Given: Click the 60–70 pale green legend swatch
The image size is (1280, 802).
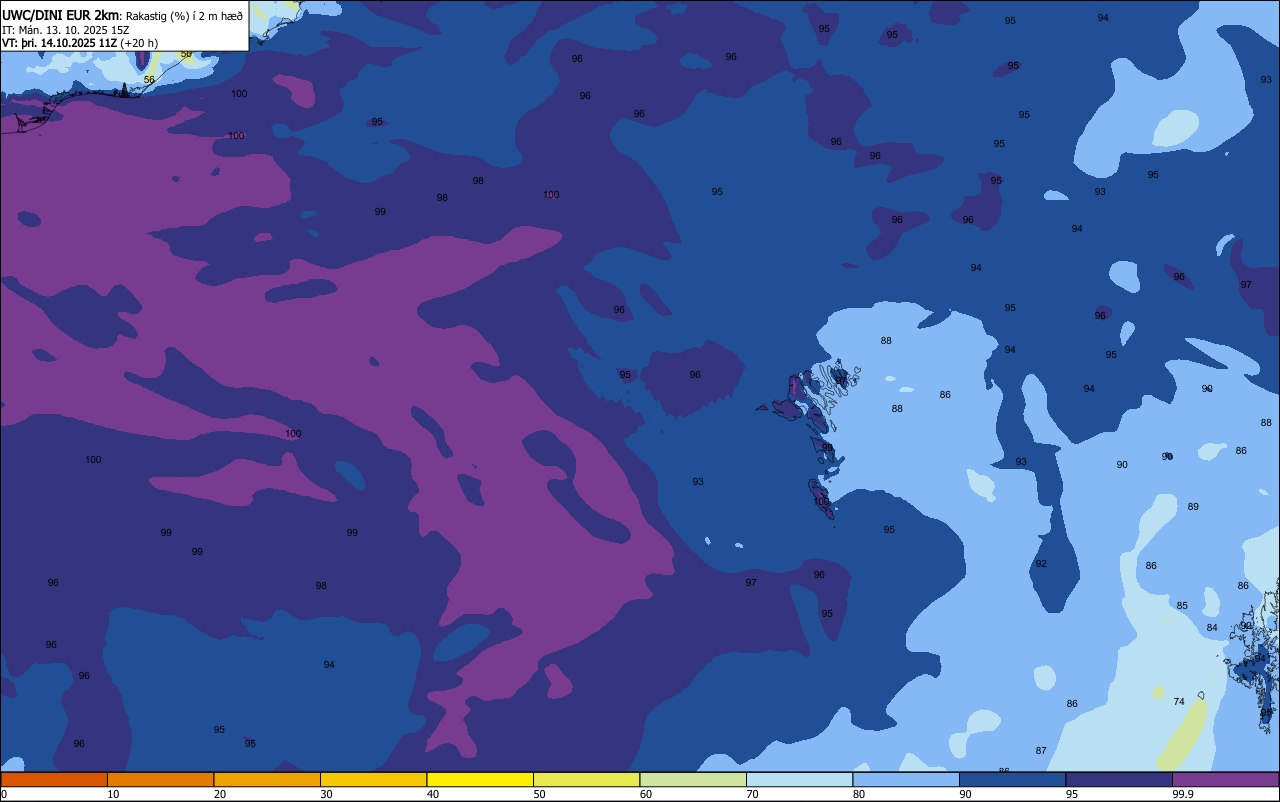Looking at the screenshot, I should tap(693, 779).
